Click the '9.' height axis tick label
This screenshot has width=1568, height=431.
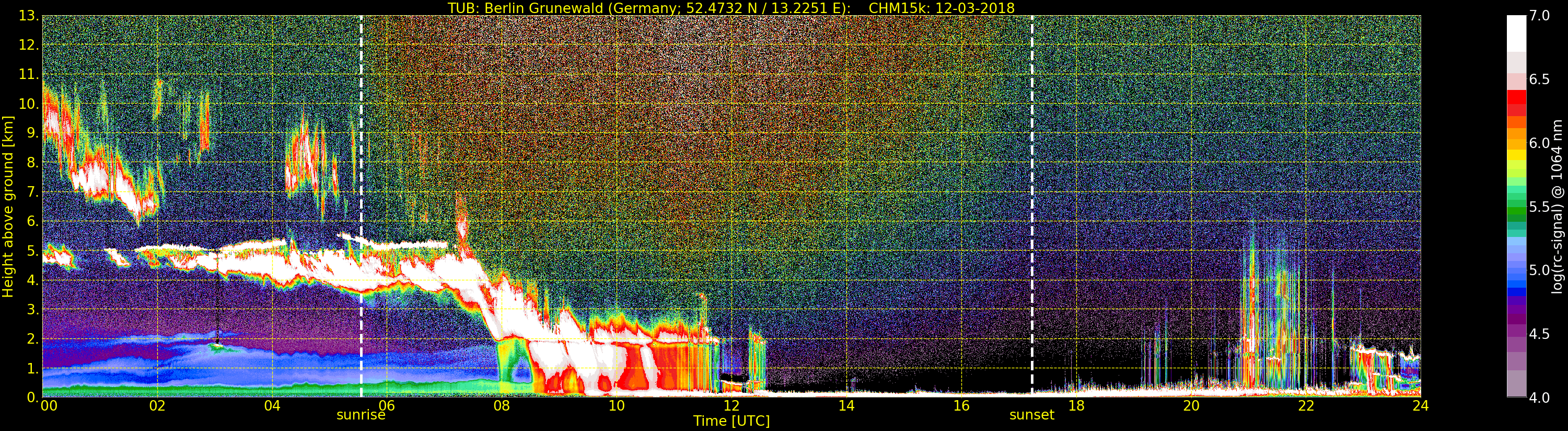[x=32, y=133]
